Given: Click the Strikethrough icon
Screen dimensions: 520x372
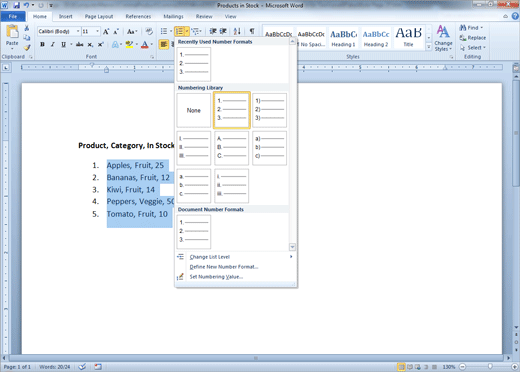Looking at the screenshot, I should [79, 44].
